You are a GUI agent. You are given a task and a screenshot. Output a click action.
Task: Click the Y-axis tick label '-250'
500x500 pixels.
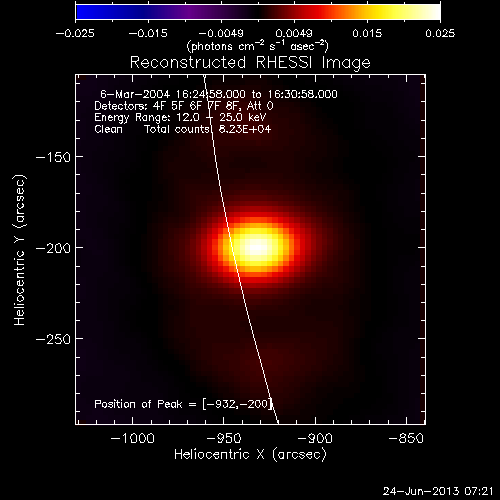[x=53, y=339]
